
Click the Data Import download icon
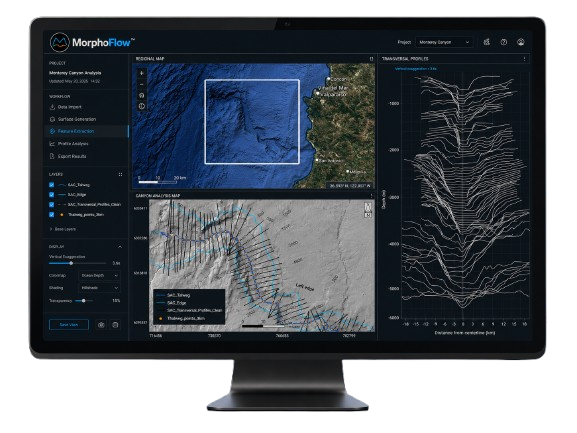click(52, 107)
